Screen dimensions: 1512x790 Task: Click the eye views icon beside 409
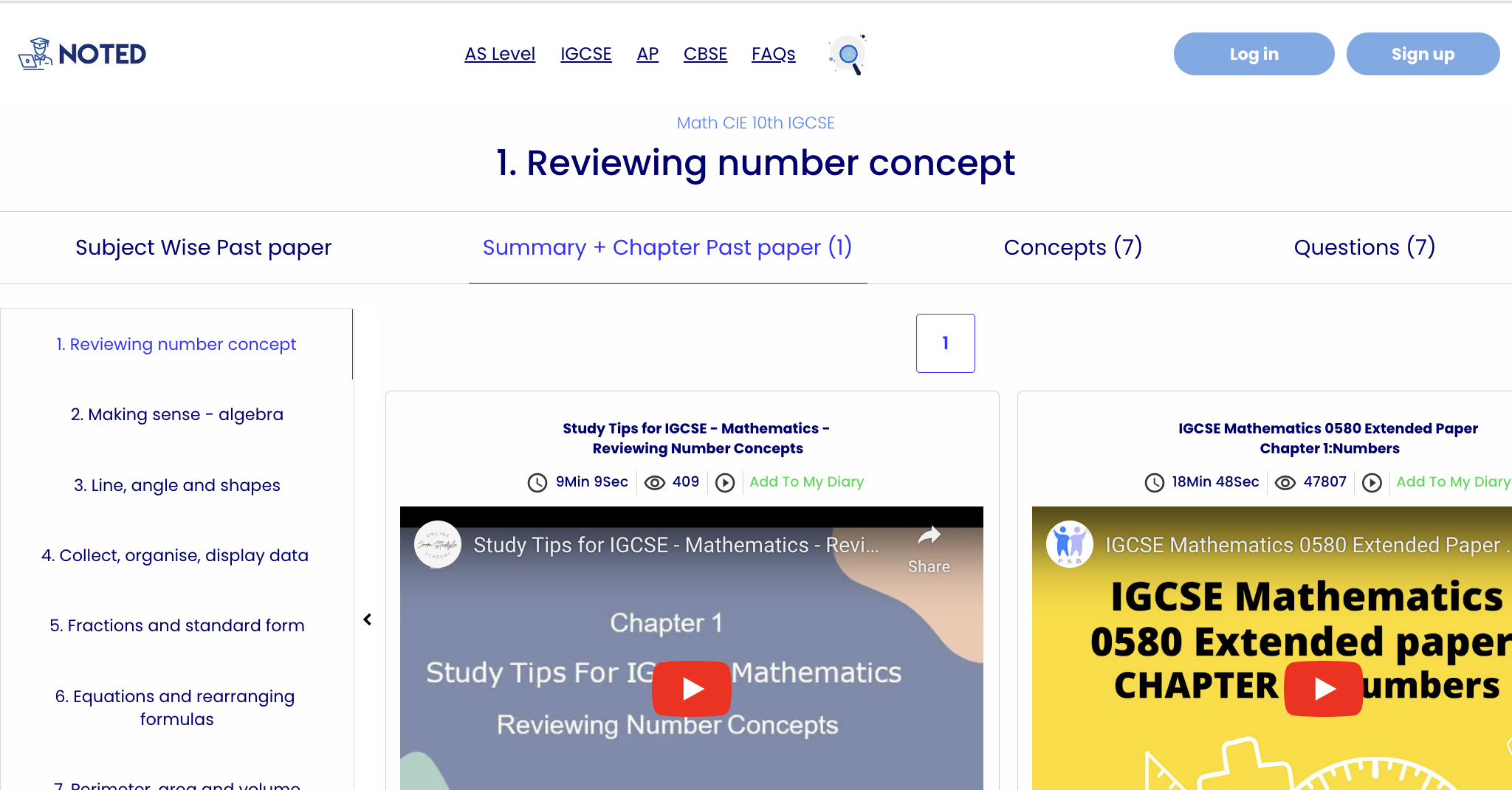click(655, 482)
